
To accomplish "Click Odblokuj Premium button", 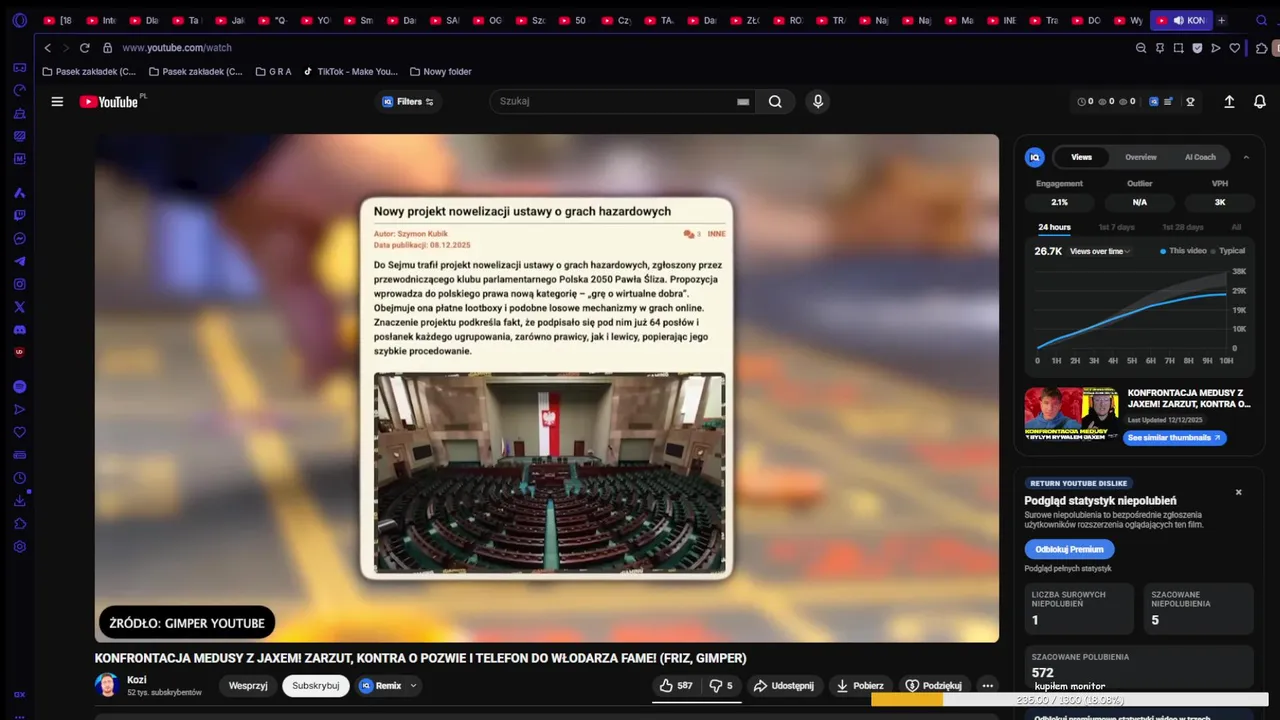I will coord(1069,549).
